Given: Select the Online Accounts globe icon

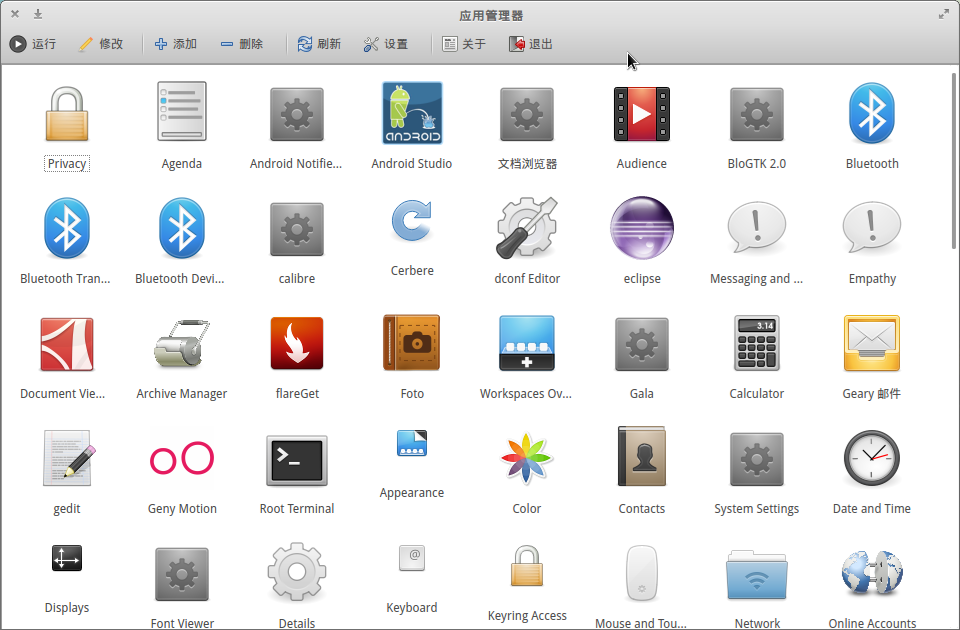Looking at the screenshot, I should [872, 573].
